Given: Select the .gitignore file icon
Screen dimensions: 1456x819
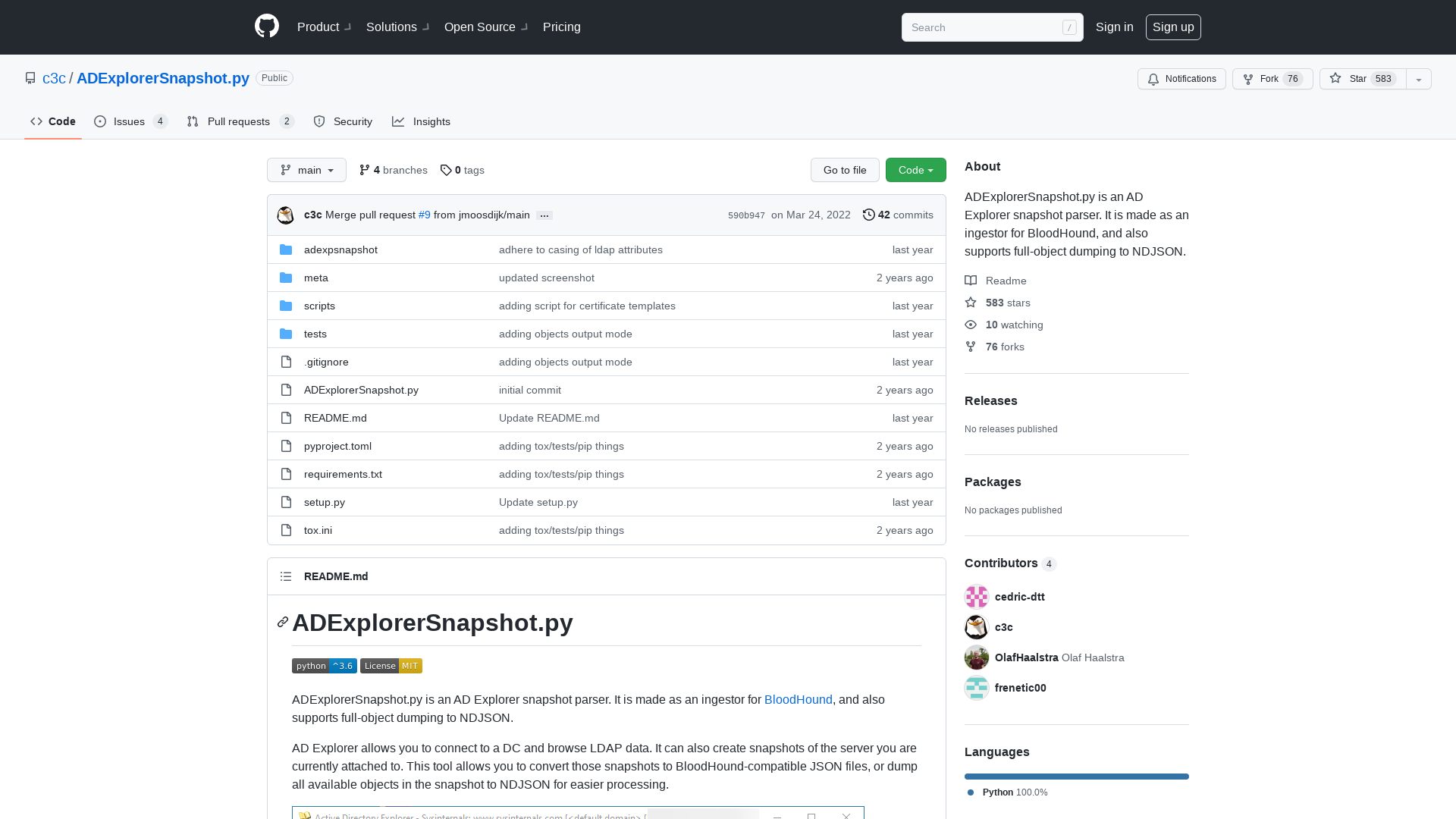Looking at the screenshot, I should [286, 362].
